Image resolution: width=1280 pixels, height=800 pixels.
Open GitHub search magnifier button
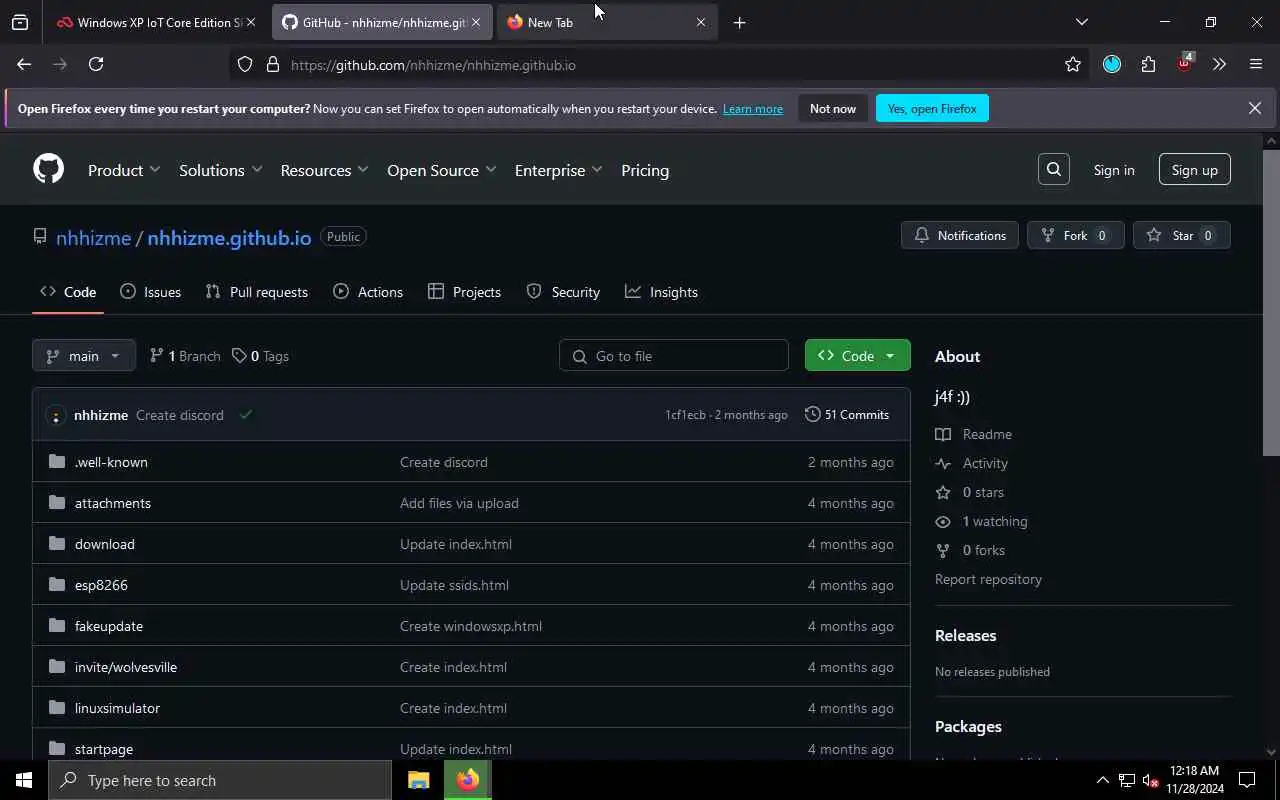[1054, 170]
